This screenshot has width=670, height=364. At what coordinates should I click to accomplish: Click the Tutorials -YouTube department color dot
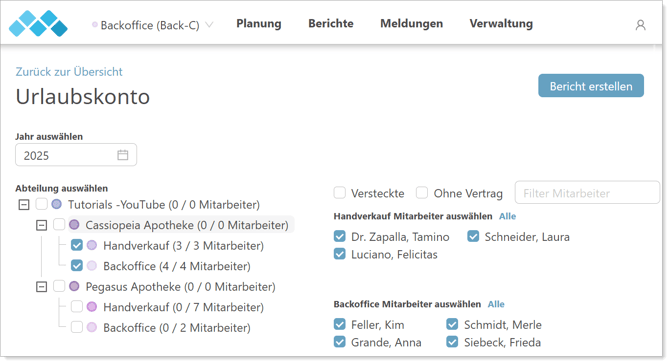coord(56,204)
